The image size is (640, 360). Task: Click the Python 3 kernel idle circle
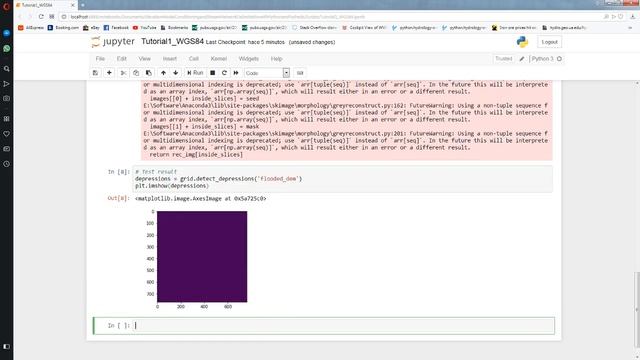coord(559,59)
